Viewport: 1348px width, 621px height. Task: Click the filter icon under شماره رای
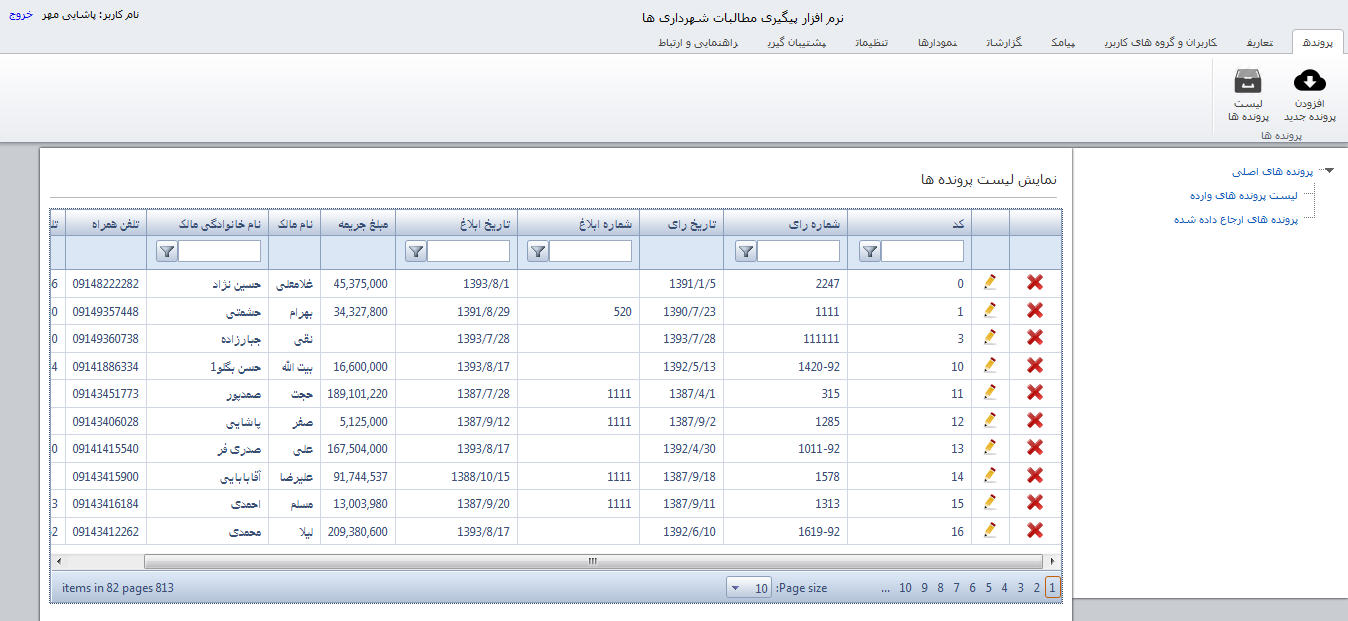click(x=745, y=252)
